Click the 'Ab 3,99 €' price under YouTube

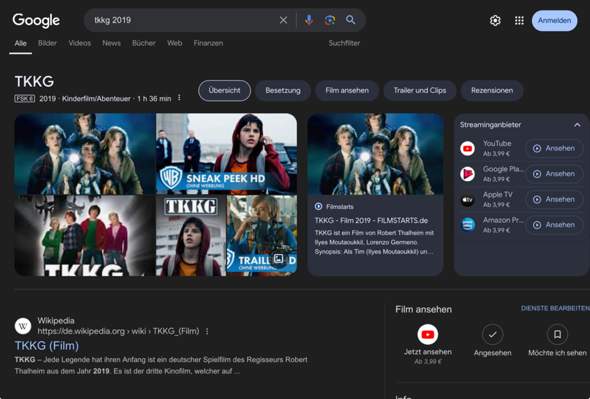(497, 154)
